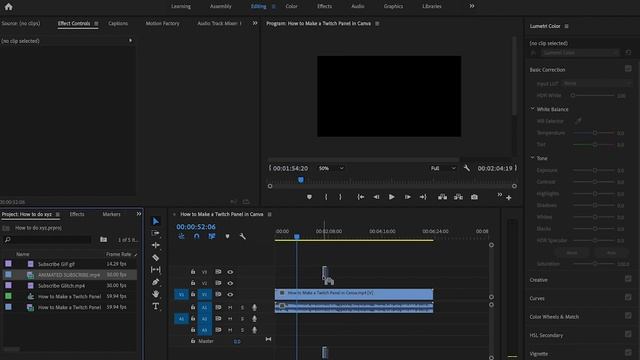Toggle insert sequences as nests
The height and width of the screenshot is (360, 640).
coord(181,236)
